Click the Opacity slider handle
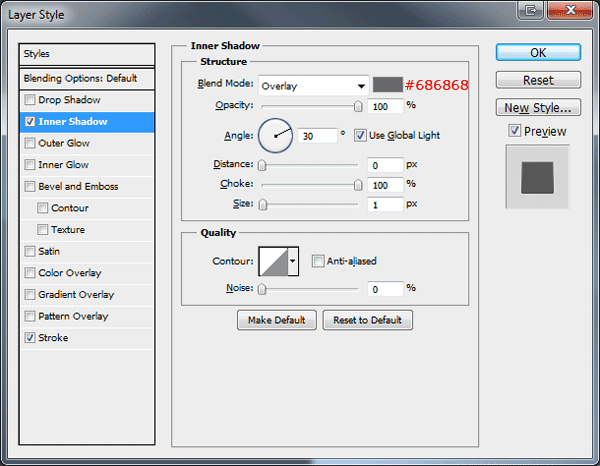 (x=358, y=106)
